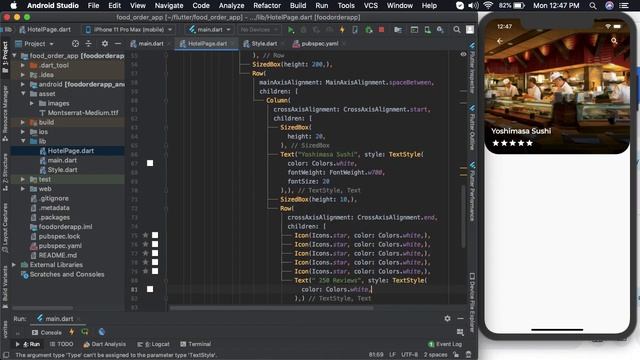This screenshot has height=360, width=640.
Task: Click white color swatch on line 77 gutter
Action: click(x=155, y=253)
